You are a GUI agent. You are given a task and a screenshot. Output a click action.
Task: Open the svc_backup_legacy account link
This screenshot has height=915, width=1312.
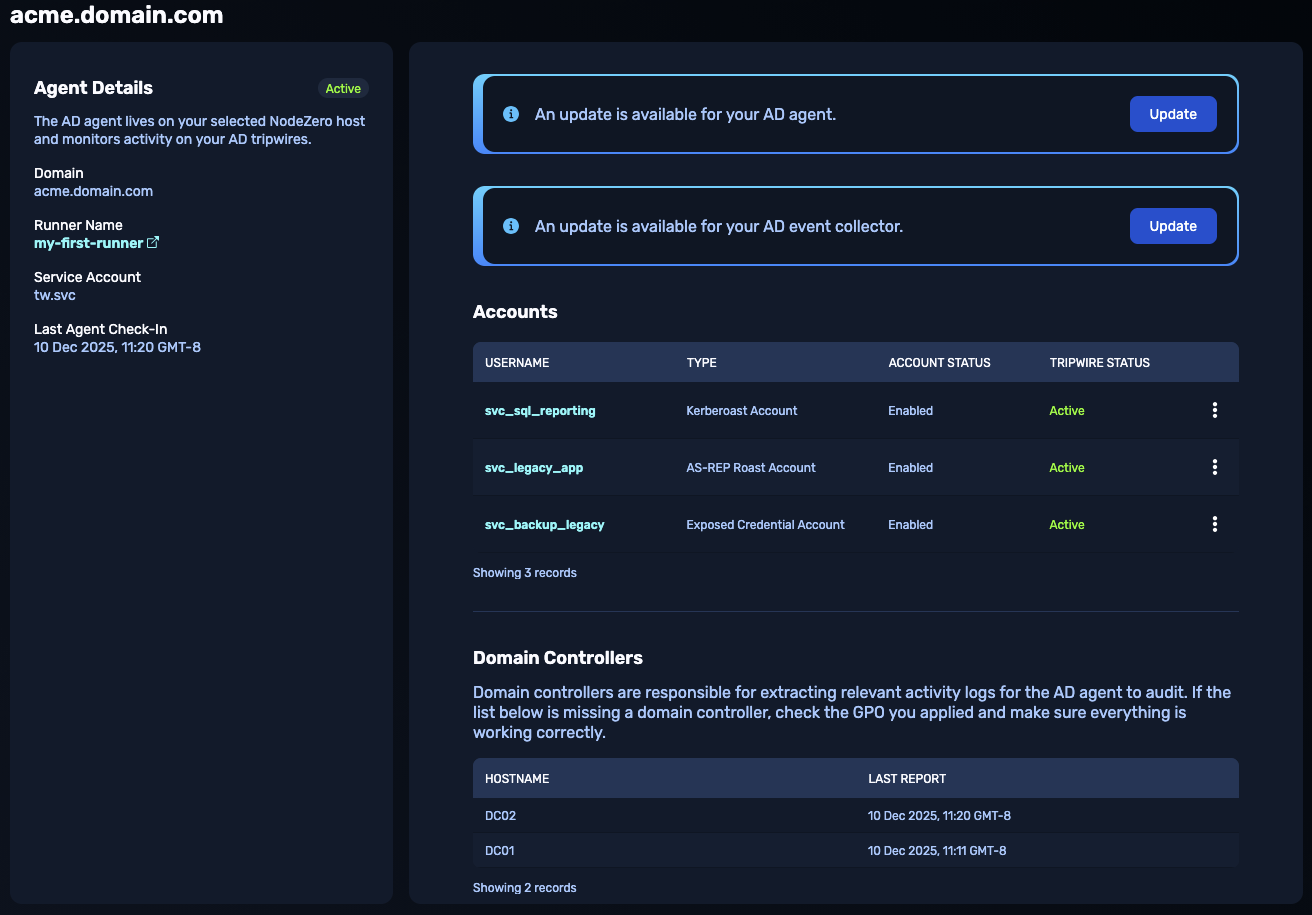(x=544, y=525)
